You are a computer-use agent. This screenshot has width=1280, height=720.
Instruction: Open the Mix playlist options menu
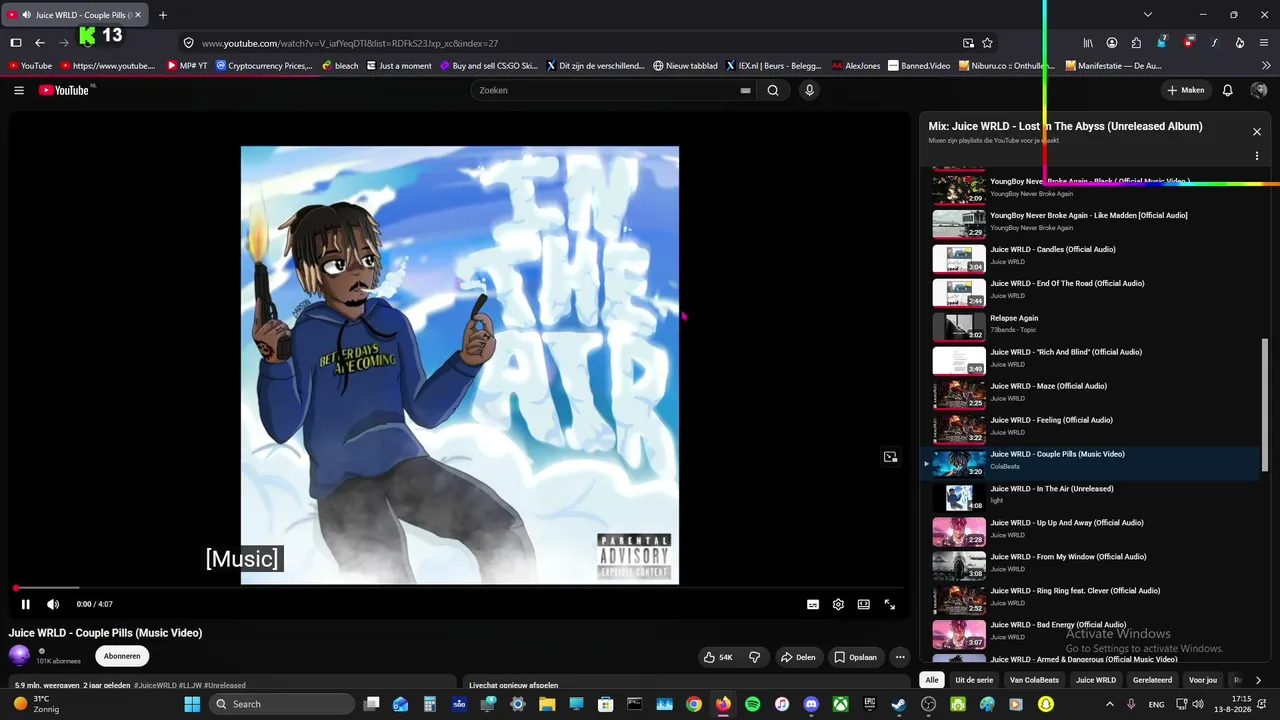1257,156
